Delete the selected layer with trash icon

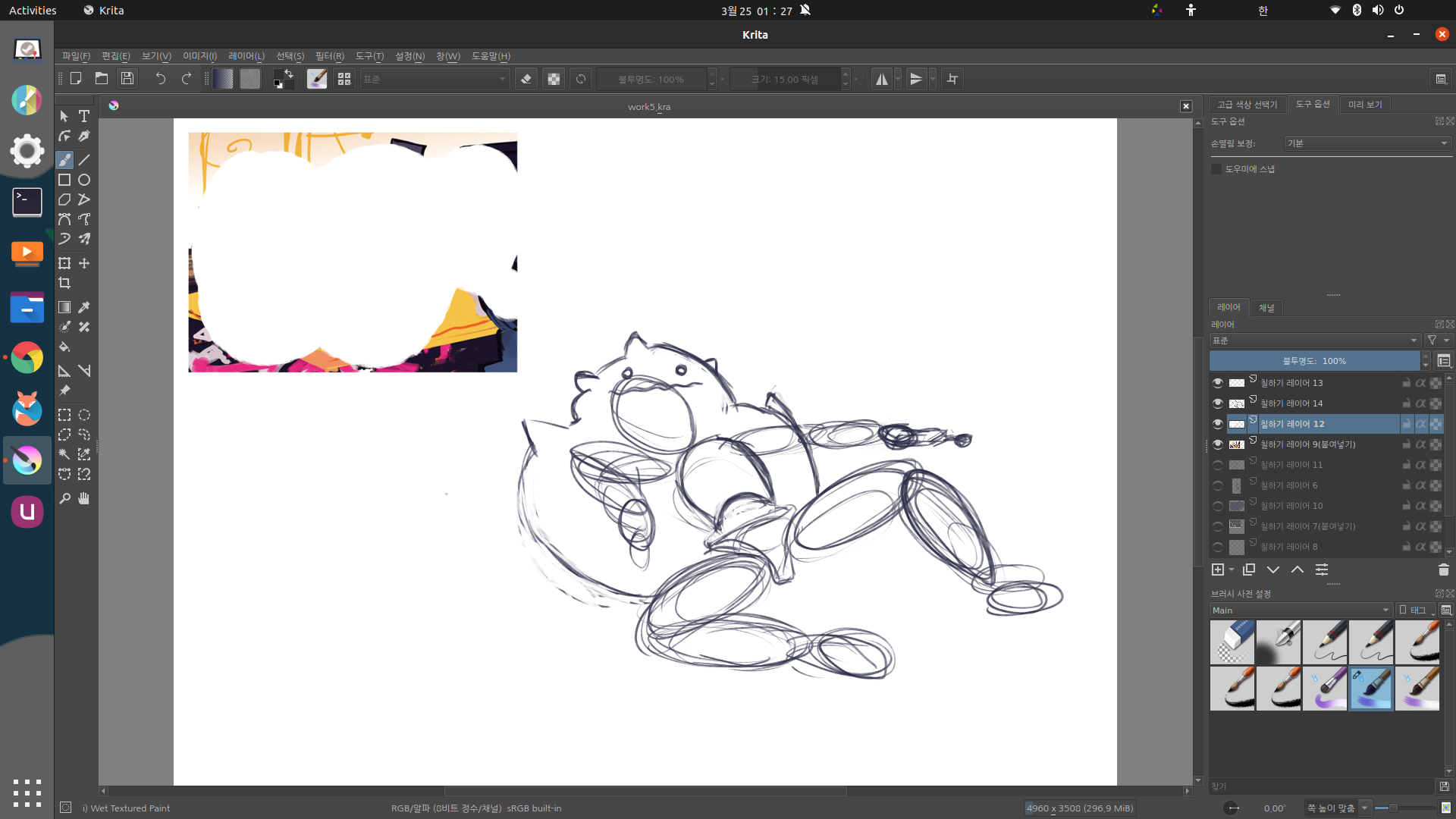click(1443, 570)
